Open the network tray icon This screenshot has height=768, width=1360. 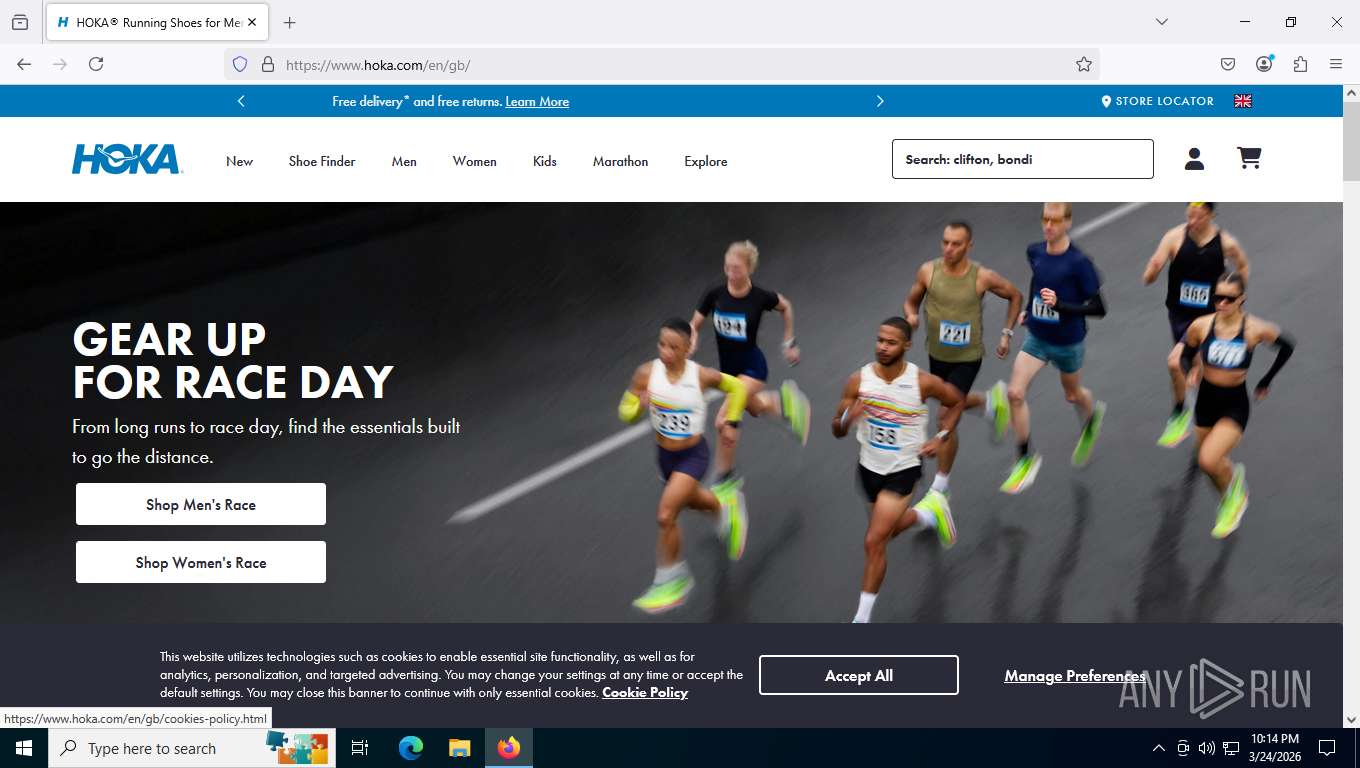(1231, 748)
